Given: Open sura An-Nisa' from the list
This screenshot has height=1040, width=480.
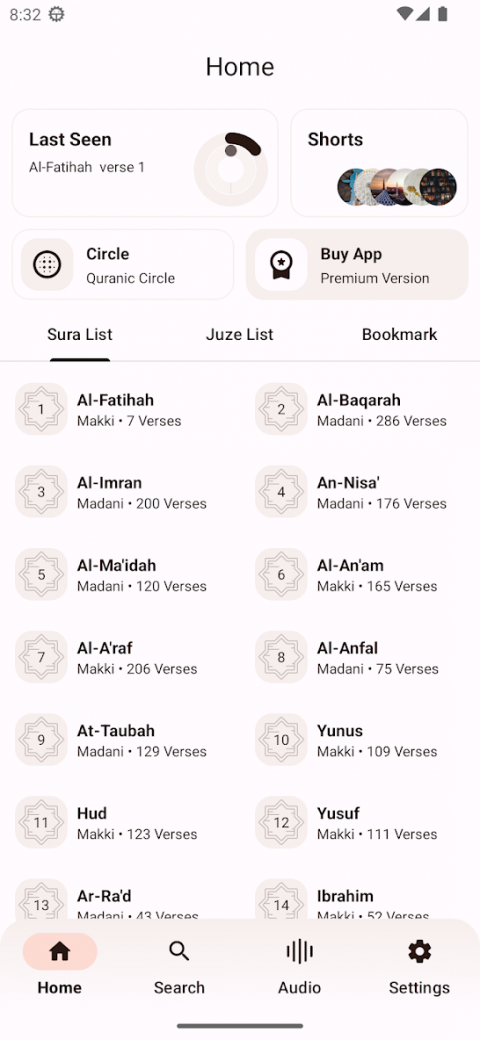Looking at the screenshot, I should coord(351,492).
